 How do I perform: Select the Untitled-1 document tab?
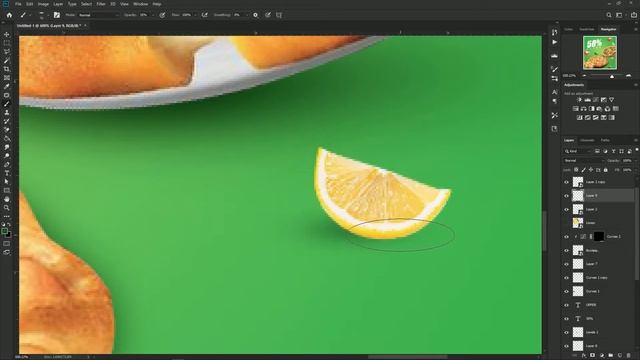tap(49, 26)
